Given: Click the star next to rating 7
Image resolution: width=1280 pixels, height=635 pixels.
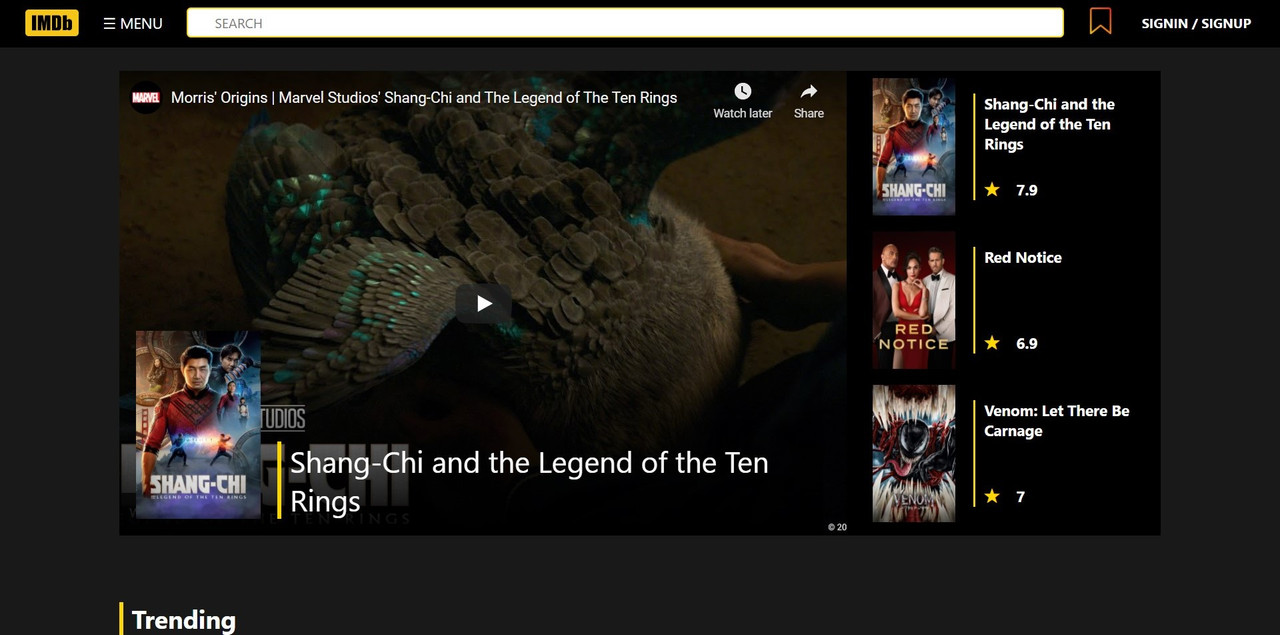Looking at the screenshot, I should 992,496.
